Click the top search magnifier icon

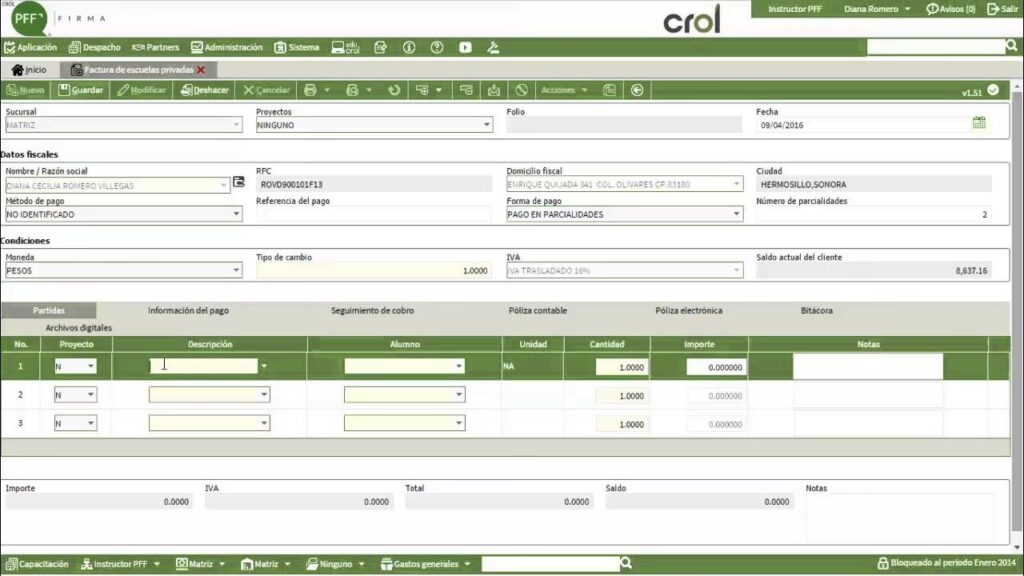tap(1011, 46)
